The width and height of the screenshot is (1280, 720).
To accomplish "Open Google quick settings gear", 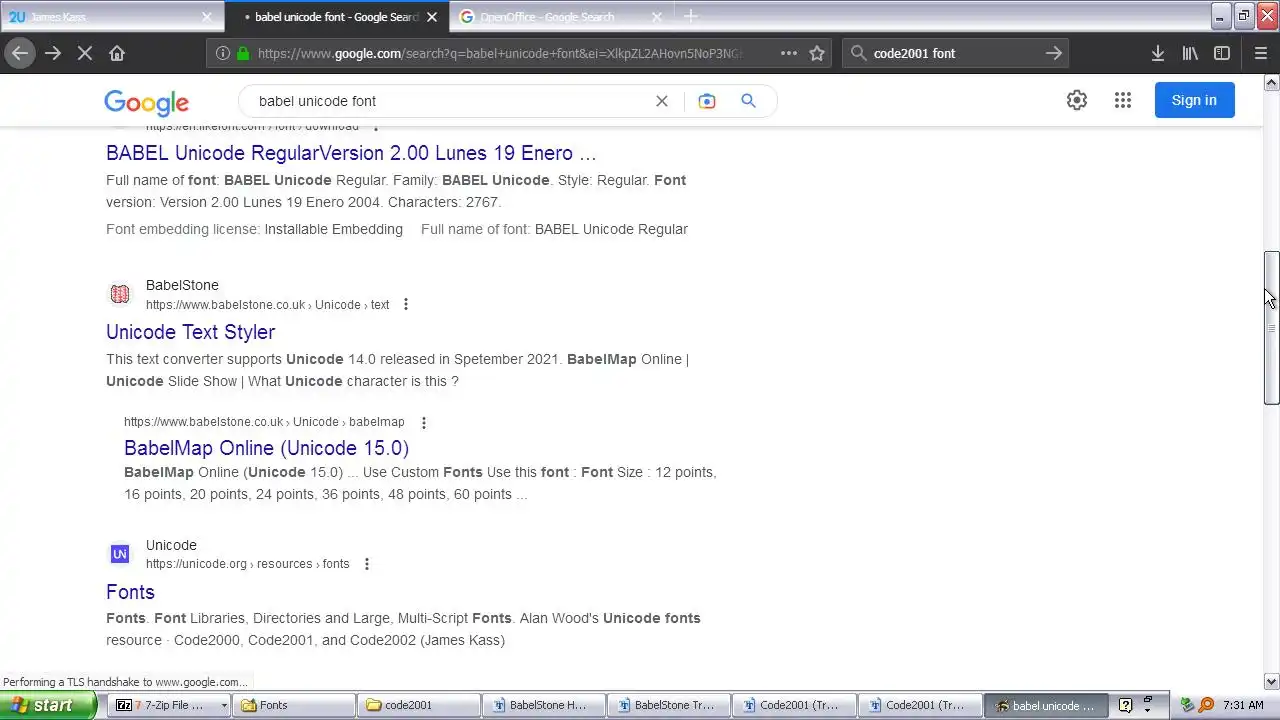I will (x=1077, y=100).
